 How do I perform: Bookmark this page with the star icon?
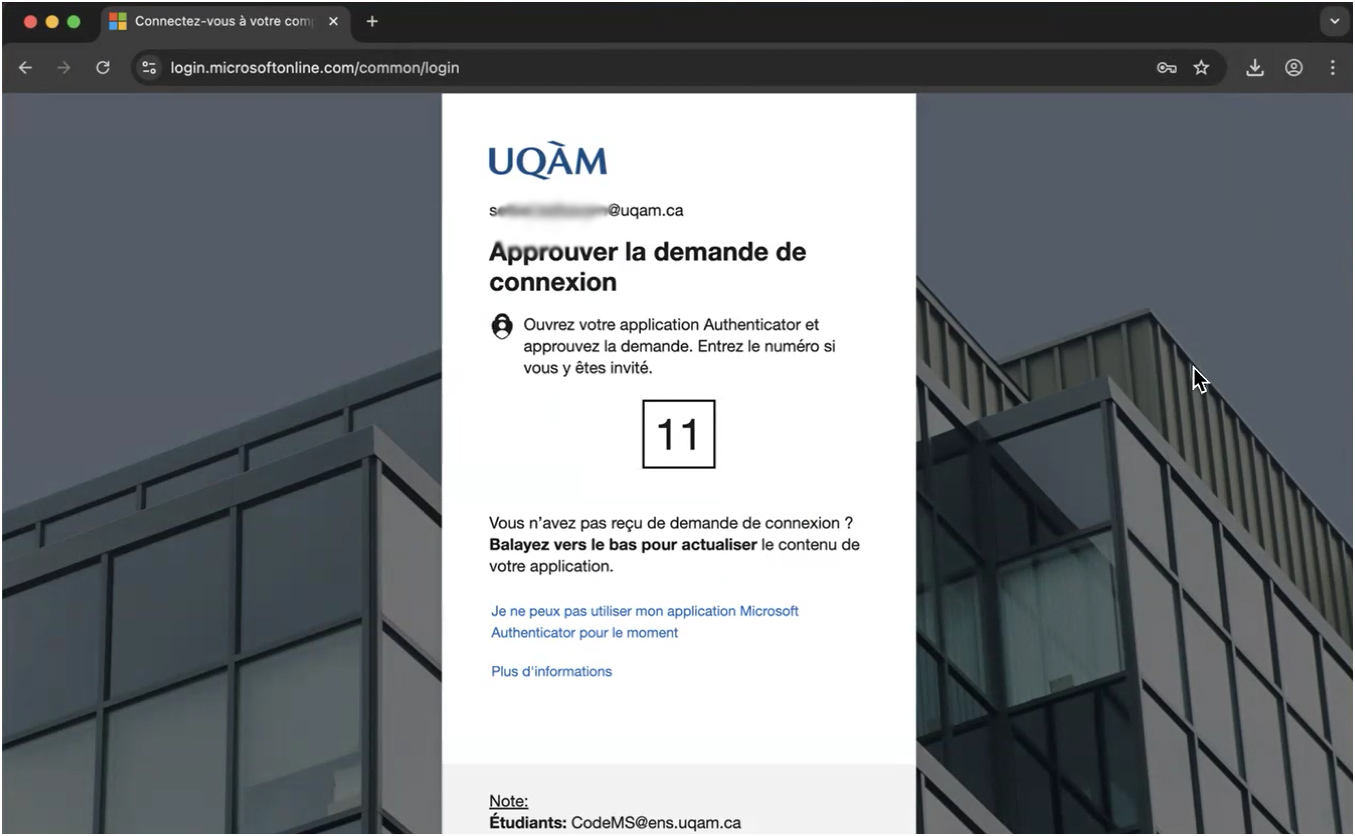[1201, 68]
